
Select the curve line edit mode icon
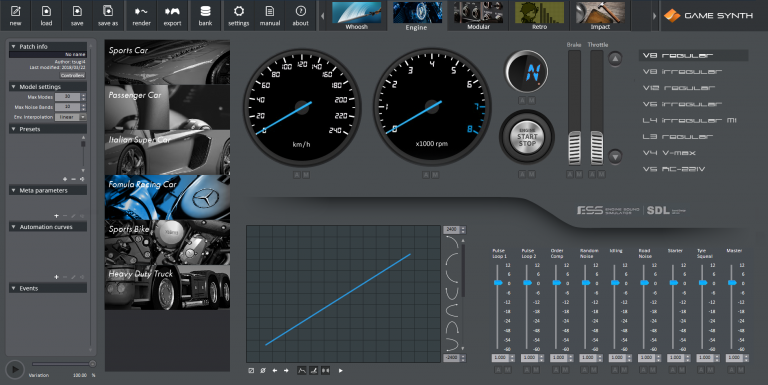[x=302, y=371]
